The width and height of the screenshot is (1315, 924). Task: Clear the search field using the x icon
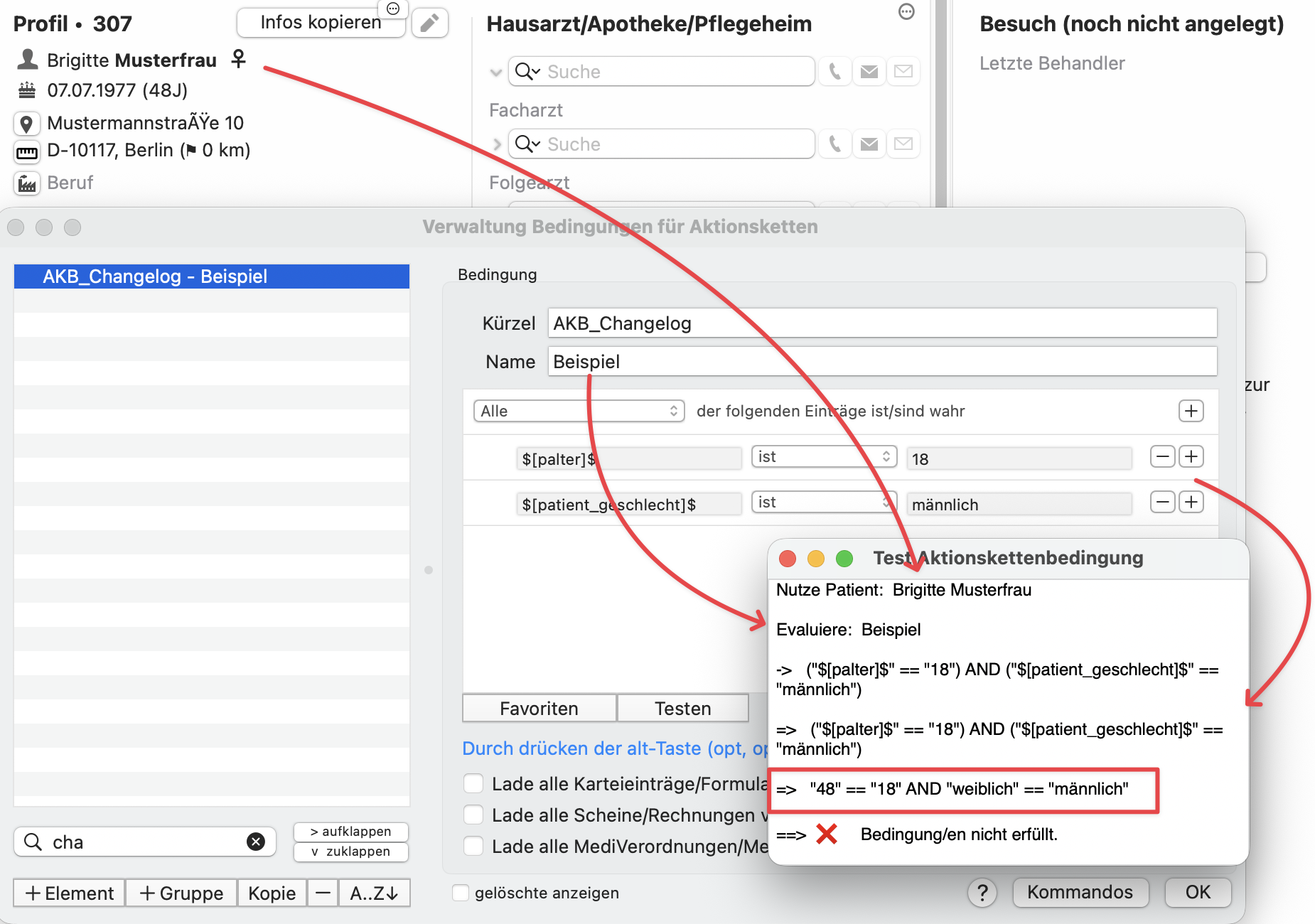[x=256, y=842]
